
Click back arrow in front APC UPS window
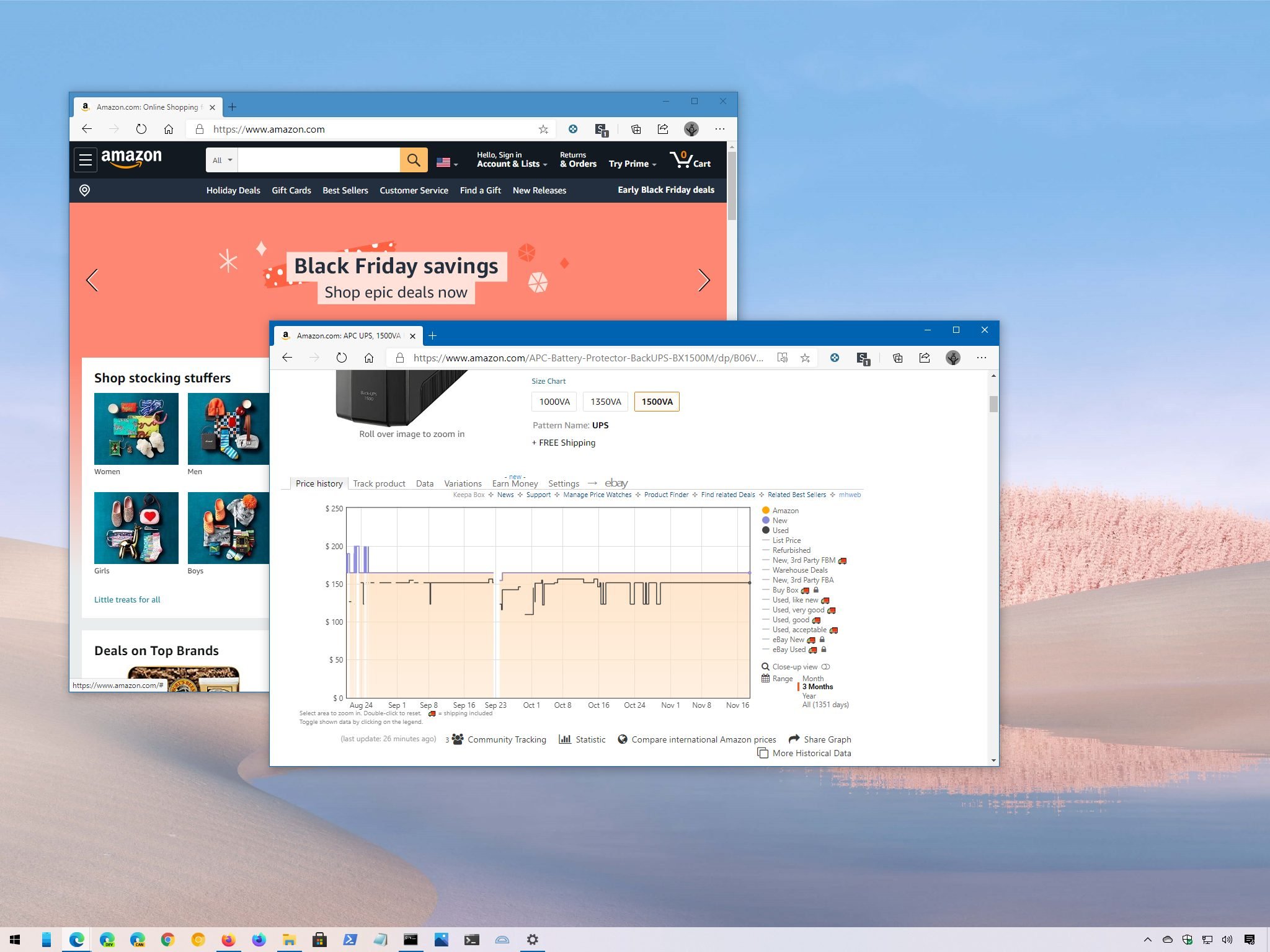pyautogui.click(x=287, y=358)
